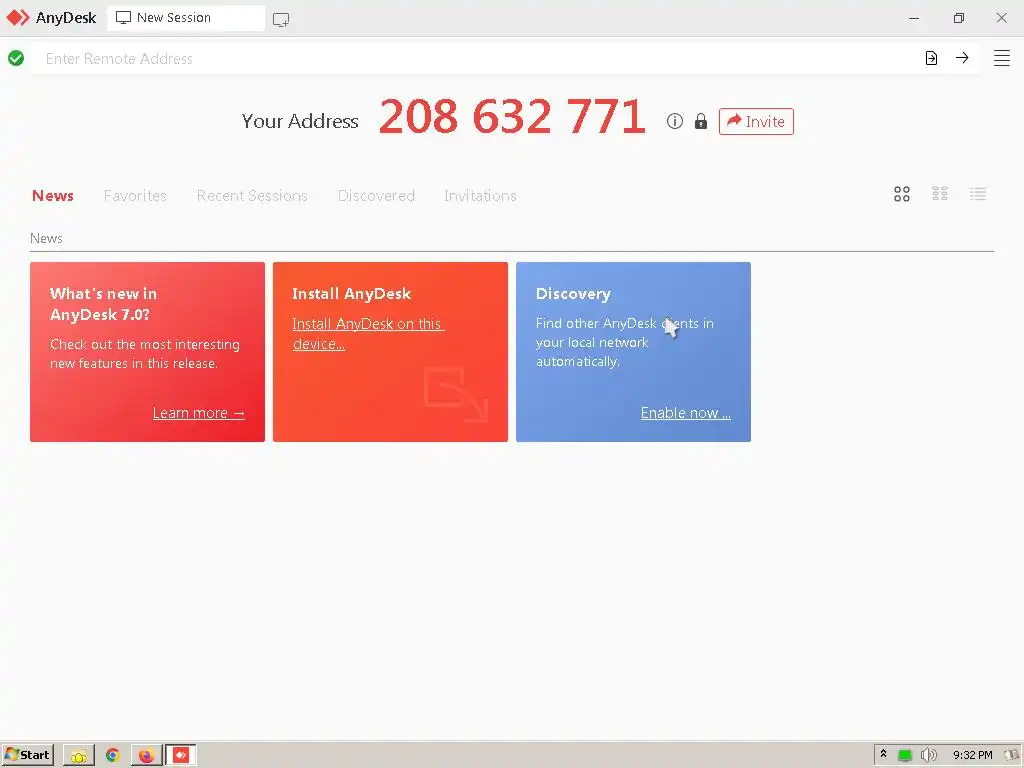Click the connect arrow icon
1024x768 pixels.
click(x=962, y=57)
